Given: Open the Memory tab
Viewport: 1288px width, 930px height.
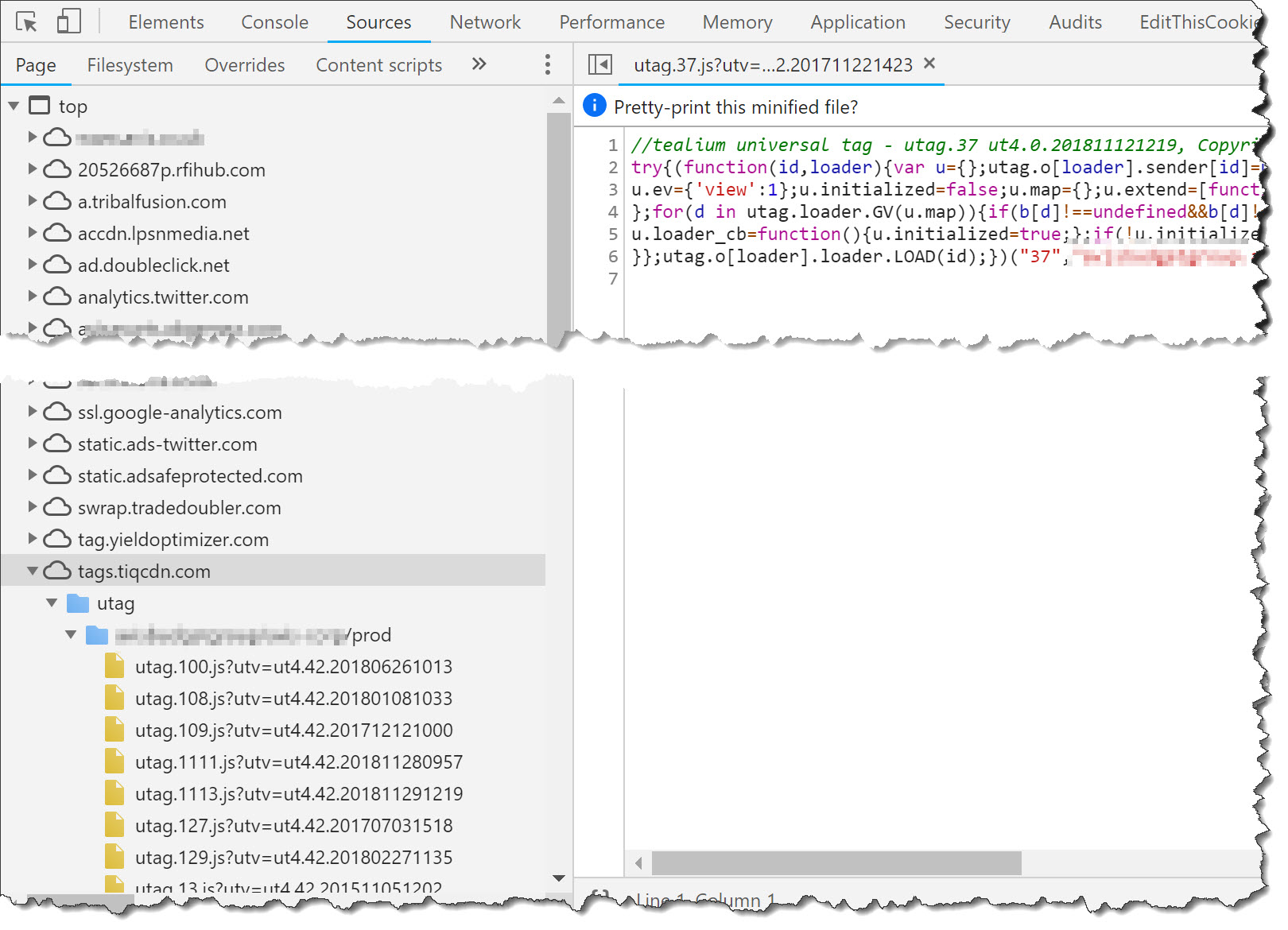Looking at the screenshot, I should tap(737, 22).
